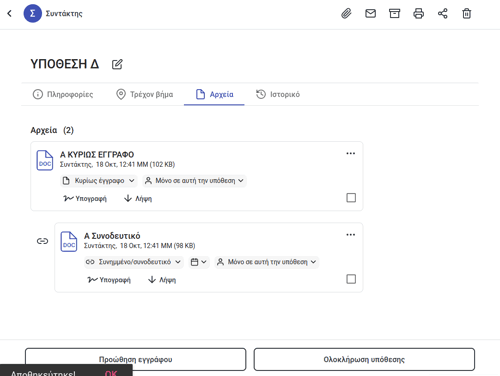Screen dimensions: 500x376
Task: Click the Αρχεία (2) section label
Action: click(x=52, y=130)
